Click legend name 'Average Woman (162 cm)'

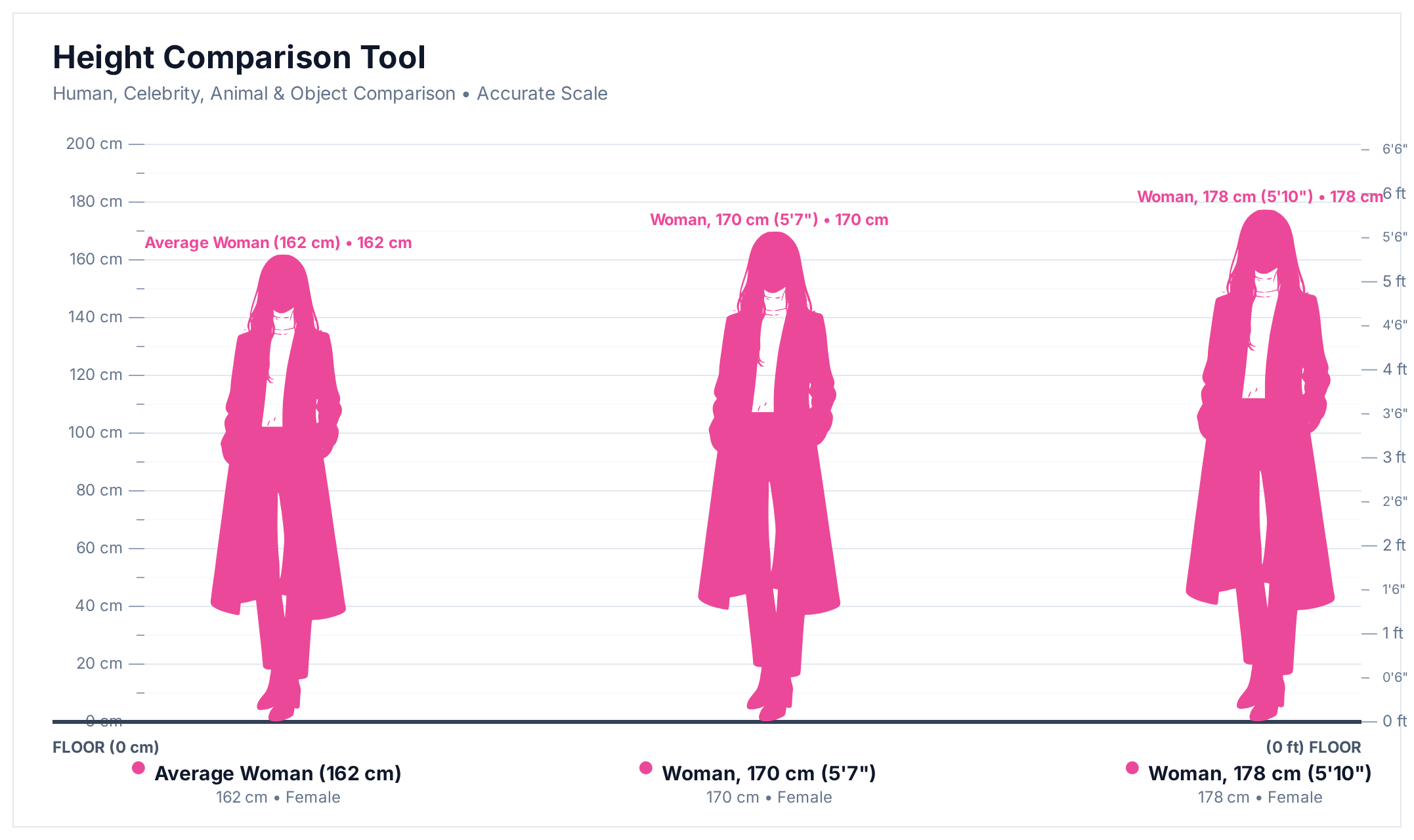[278, 774]
